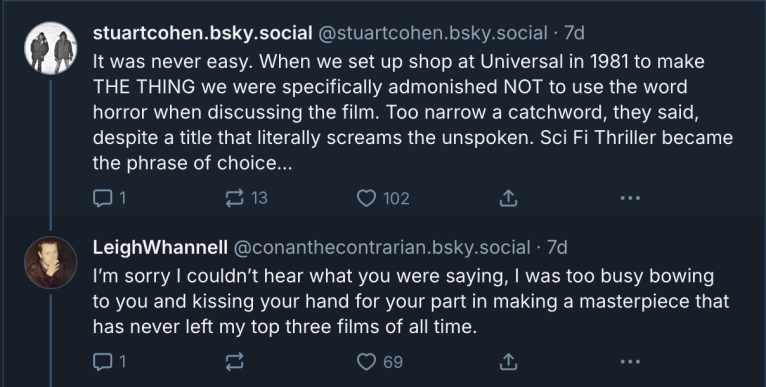Repost stuartcohen's post with 13 reposts

tap(246, 198)
